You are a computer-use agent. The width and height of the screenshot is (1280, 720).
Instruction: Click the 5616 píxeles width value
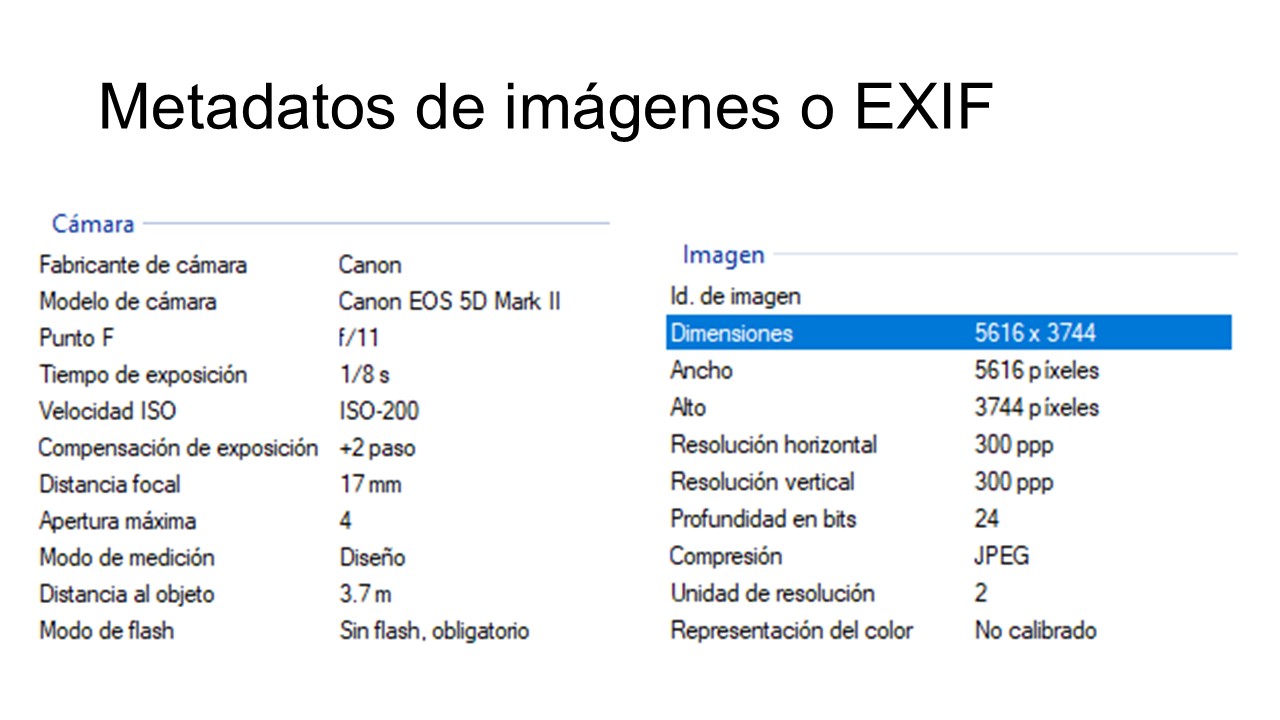1036,371
